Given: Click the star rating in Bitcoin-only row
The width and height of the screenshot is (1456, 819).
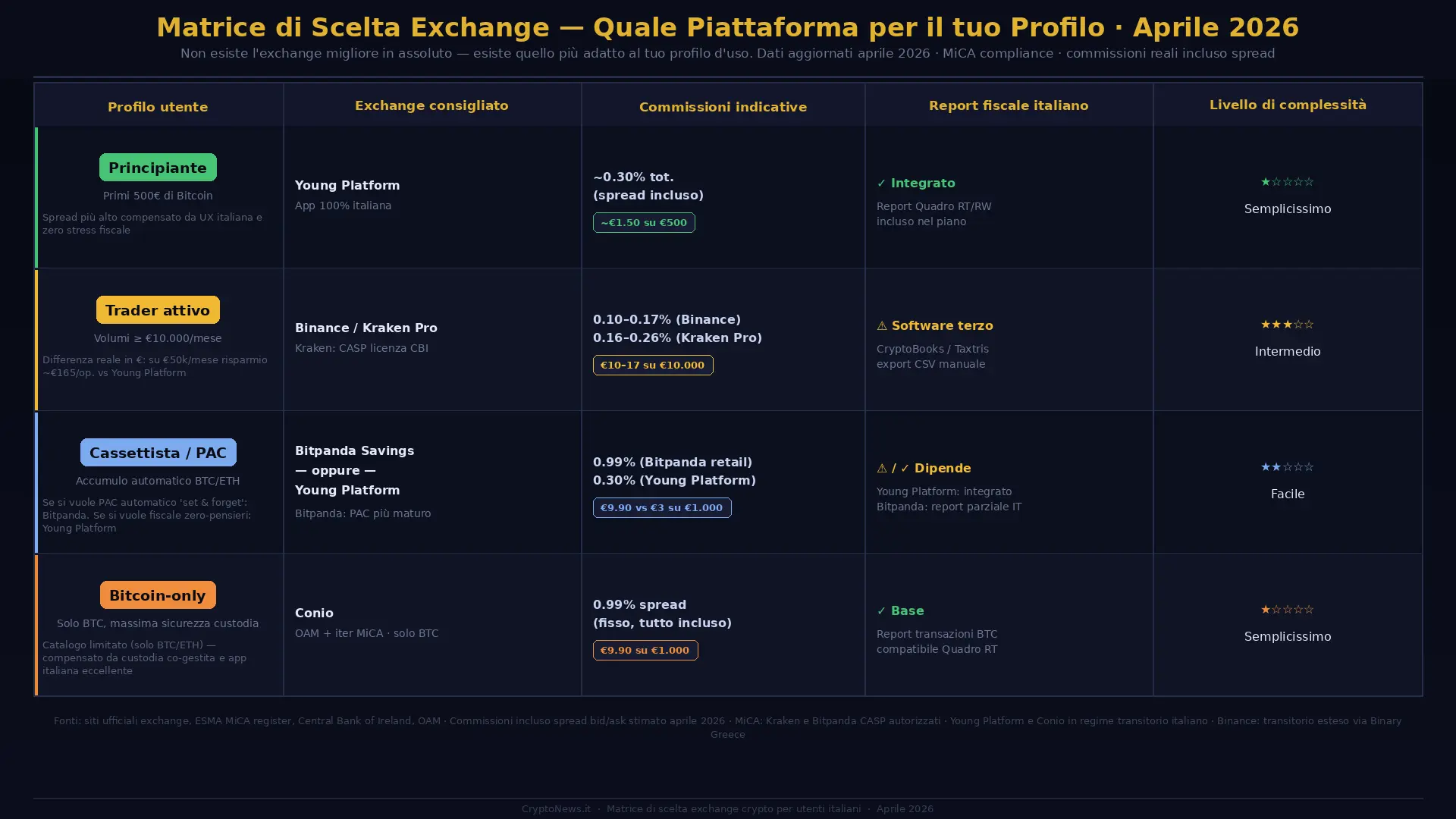Looking at the screenshot, I should [x=1288, y=609].
